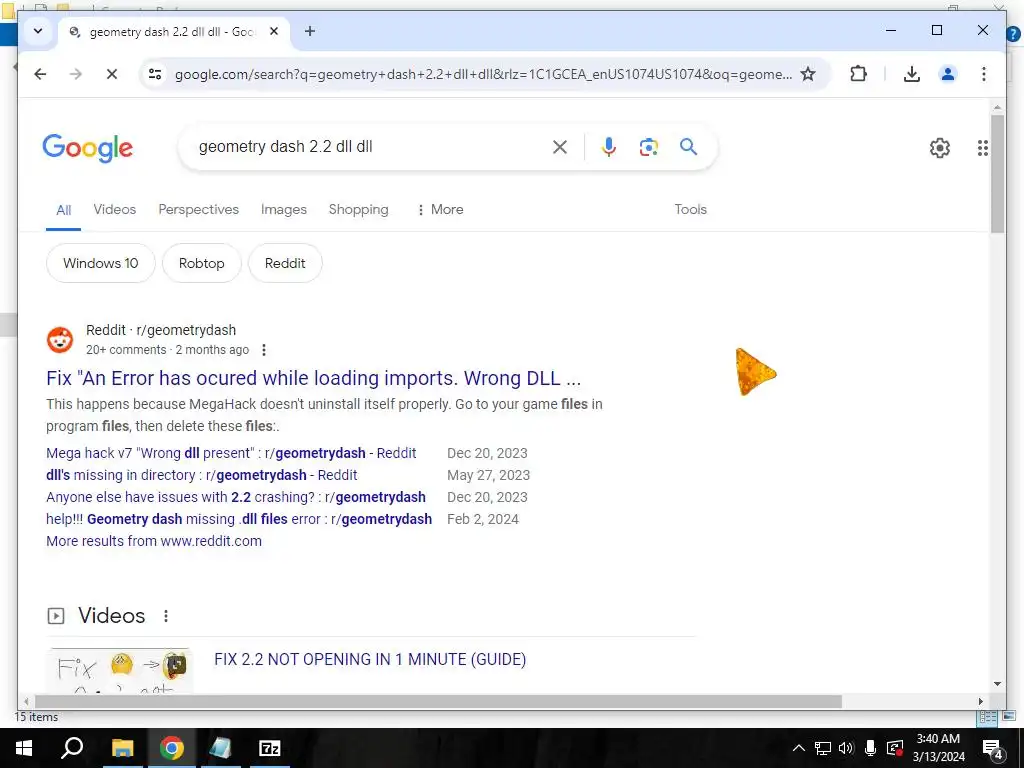
Task: Stop loading the page
Action: [x=112, y=74]
